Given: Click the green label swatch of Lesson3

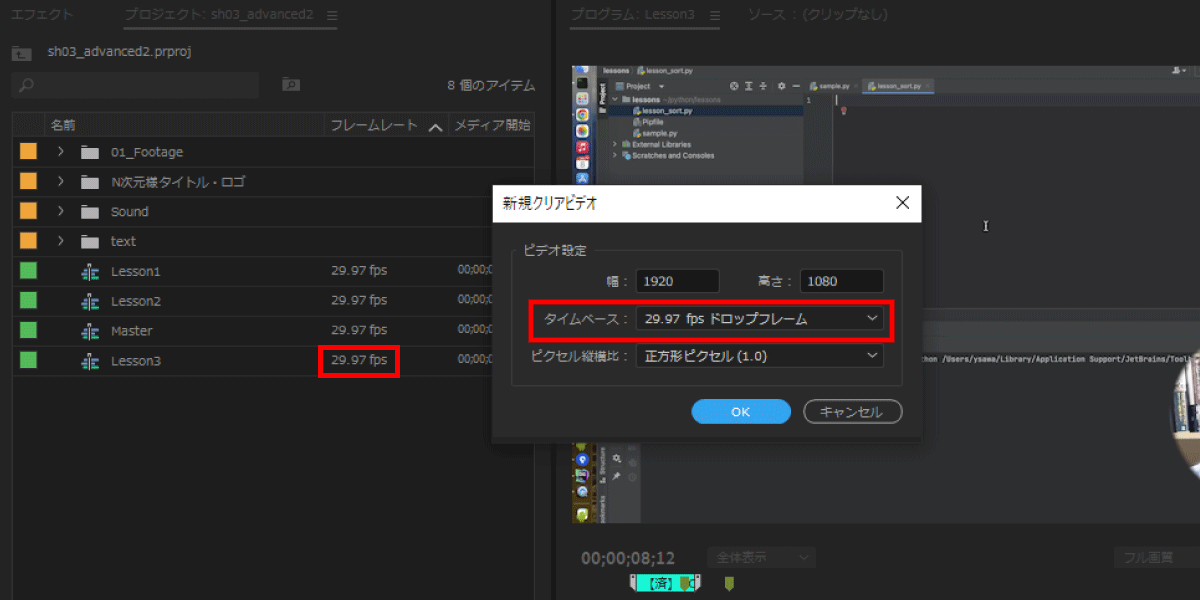Looking at the screenshot, I should tap(28, 361).
